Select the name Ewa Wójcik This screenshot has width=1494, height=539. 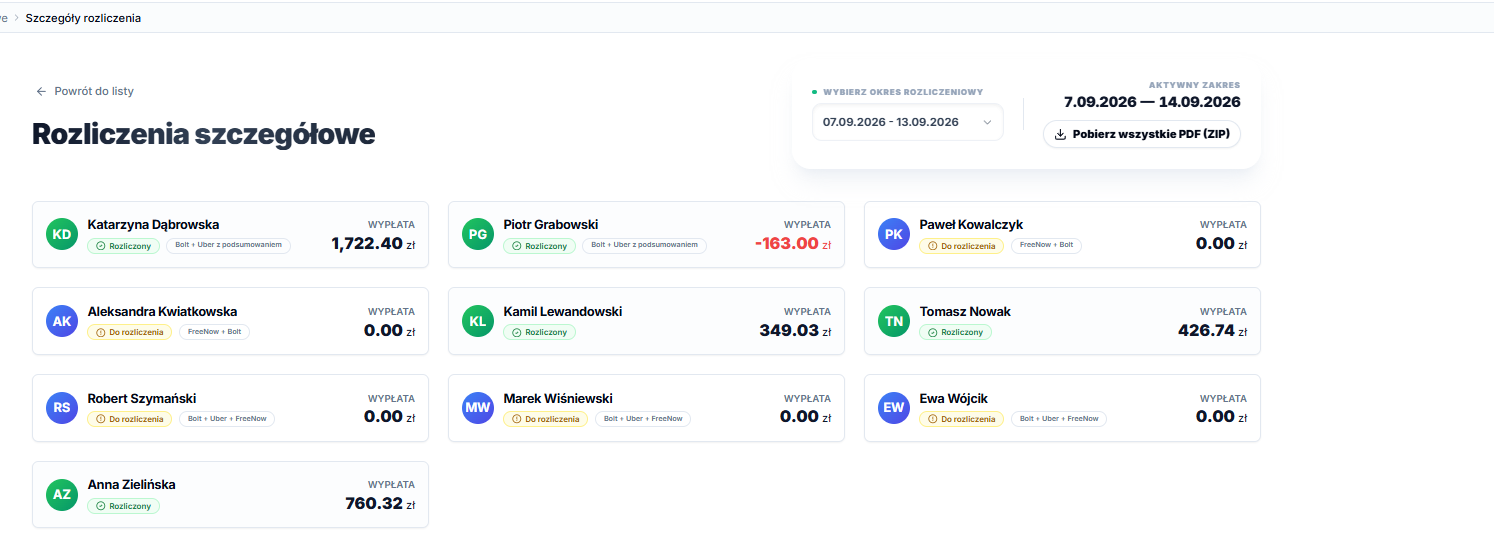pos(953,398)
